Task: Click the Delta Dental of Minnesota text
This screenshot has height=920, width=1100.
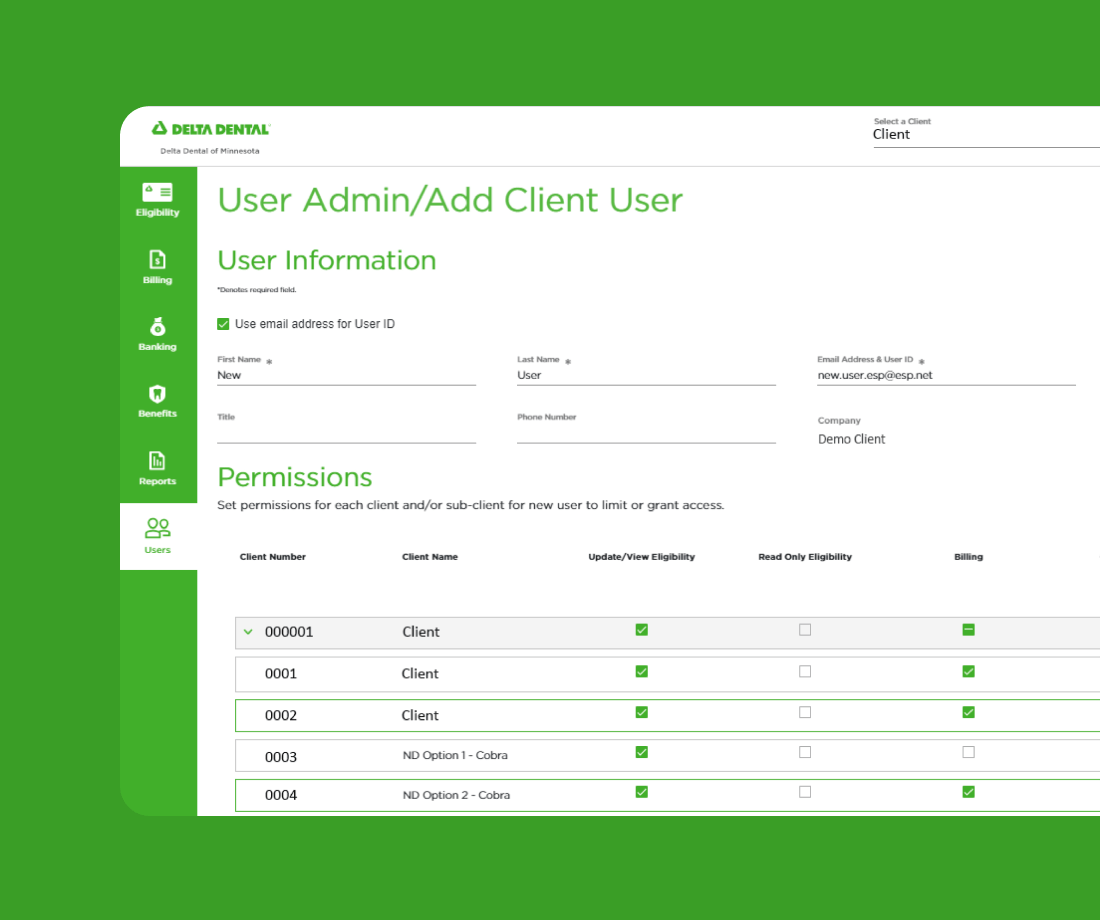Action: (x=210, y=151)
